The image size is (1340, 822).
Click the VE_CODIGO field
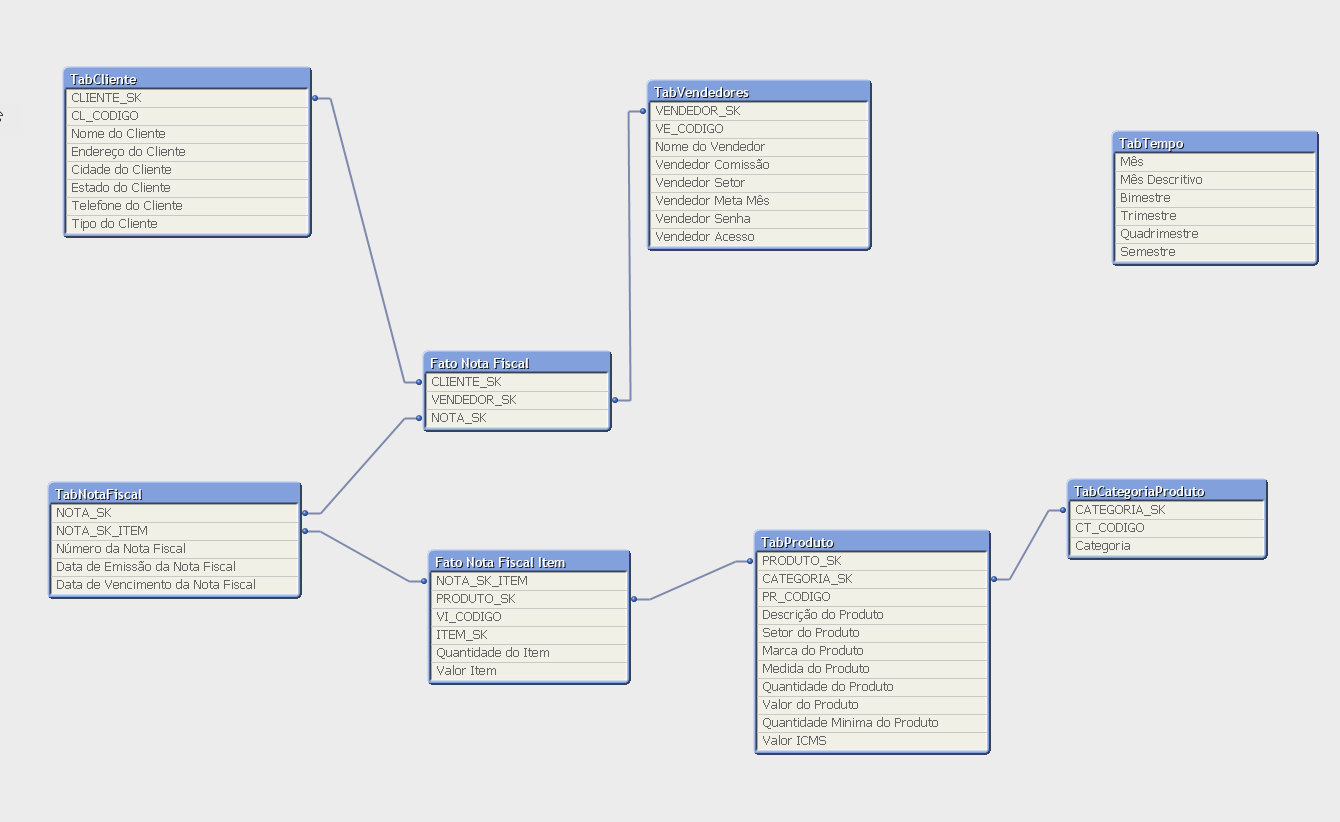pos(759,129)
